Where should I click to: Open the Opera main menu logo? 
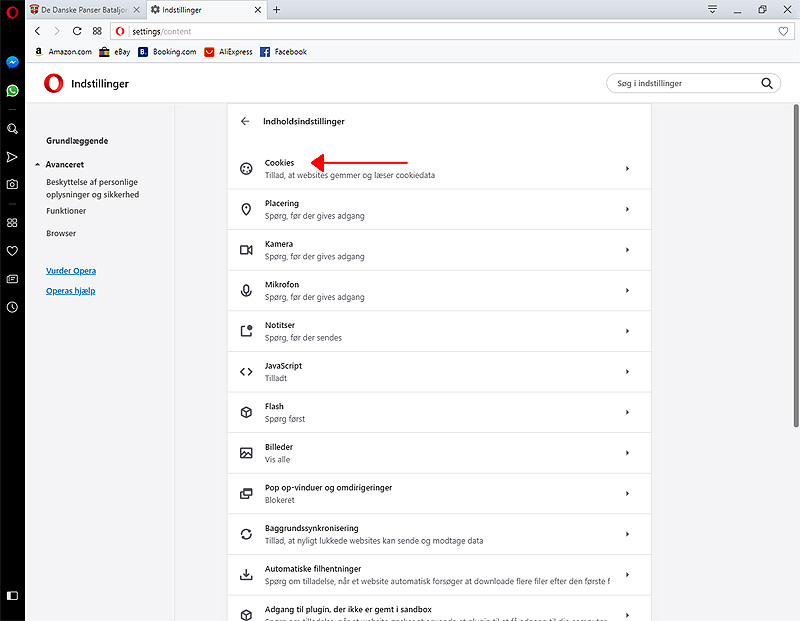tap(12, 10)
